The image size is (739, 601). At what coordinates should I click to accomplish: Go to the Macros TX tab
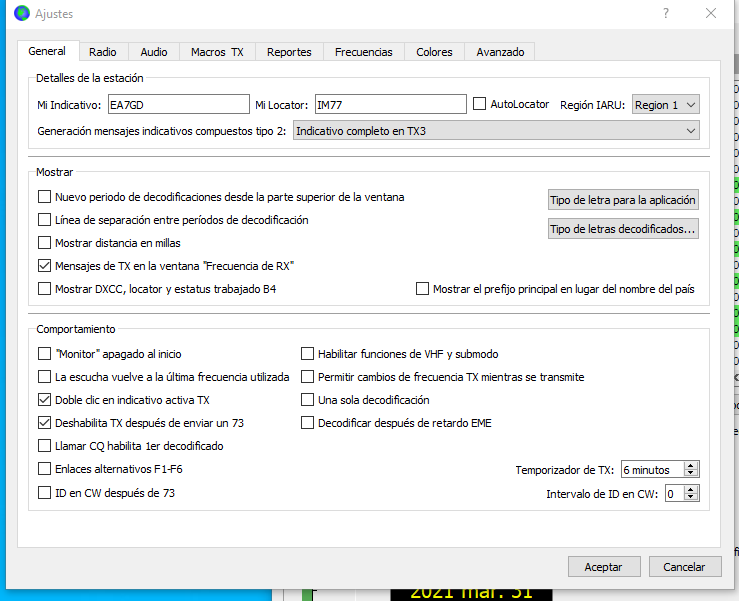point(217,52)
